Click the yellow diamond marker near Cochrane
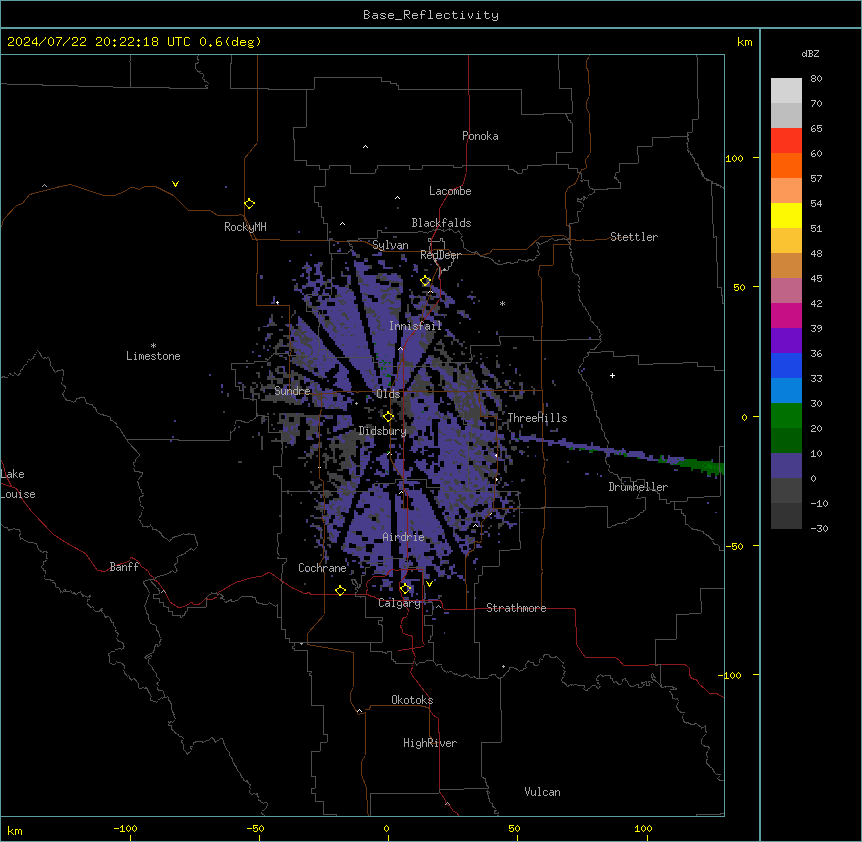The image size is (862, 842). point(340,590)
